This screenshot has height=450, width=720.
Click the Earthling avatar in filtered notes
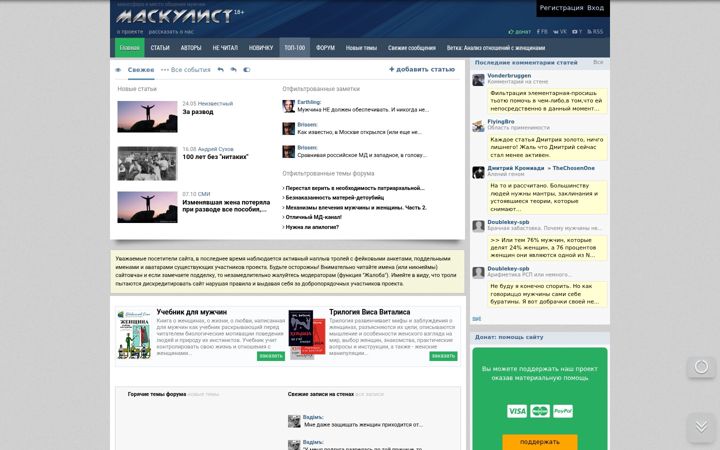click(x=288, y=106)
